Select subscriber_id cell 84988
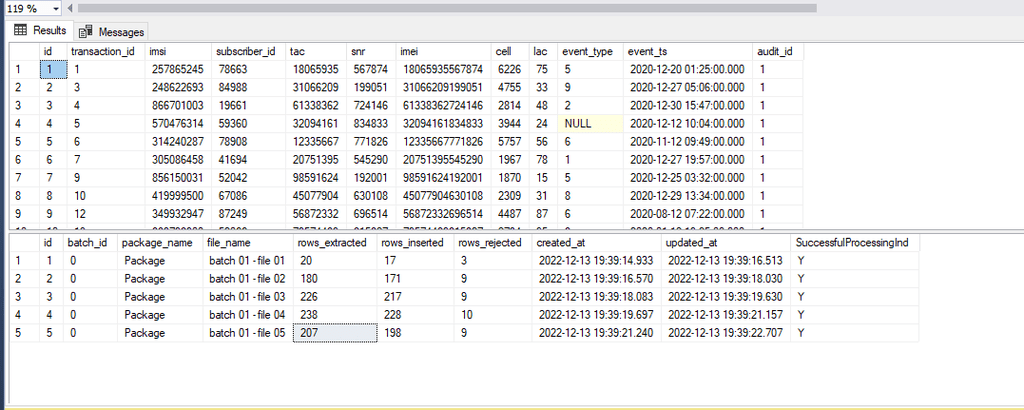The width and height of the screenshot is (1024, 410). pos(249,87)
